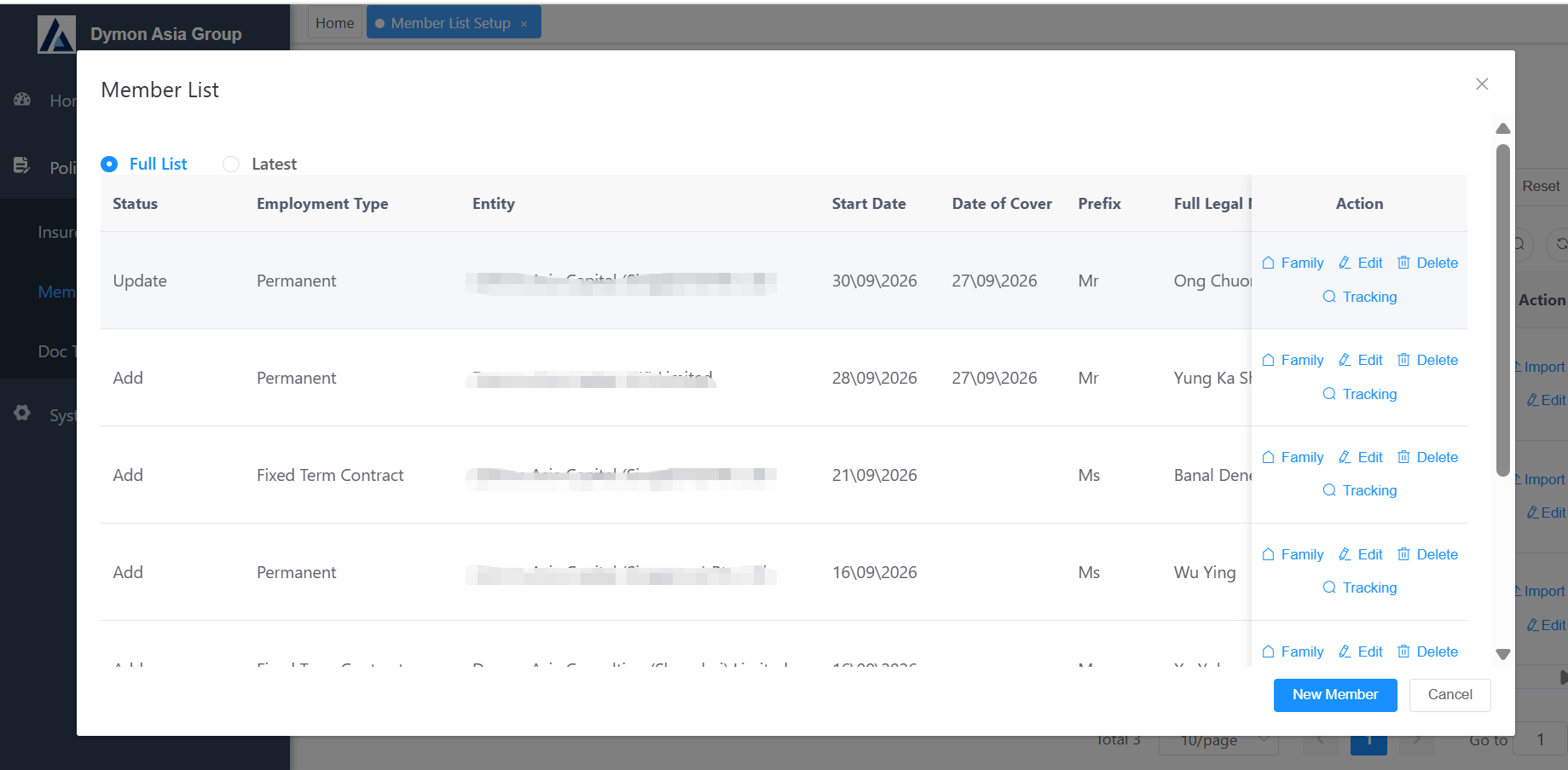Open the 10/page size dropdown
Image resolution: width=1568 pixels, height=770 pixels.
(x=1218, y=740)
